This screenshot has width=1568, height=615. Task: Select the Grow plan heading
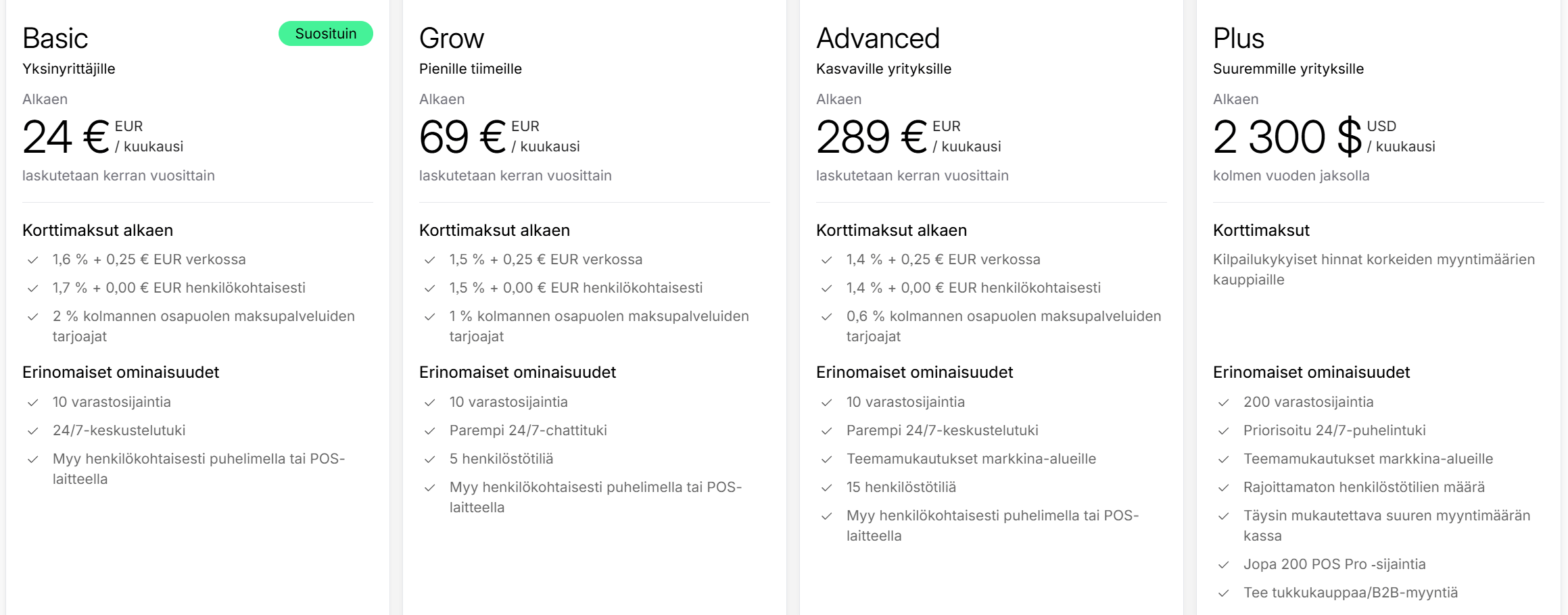(x=452, y=39)
